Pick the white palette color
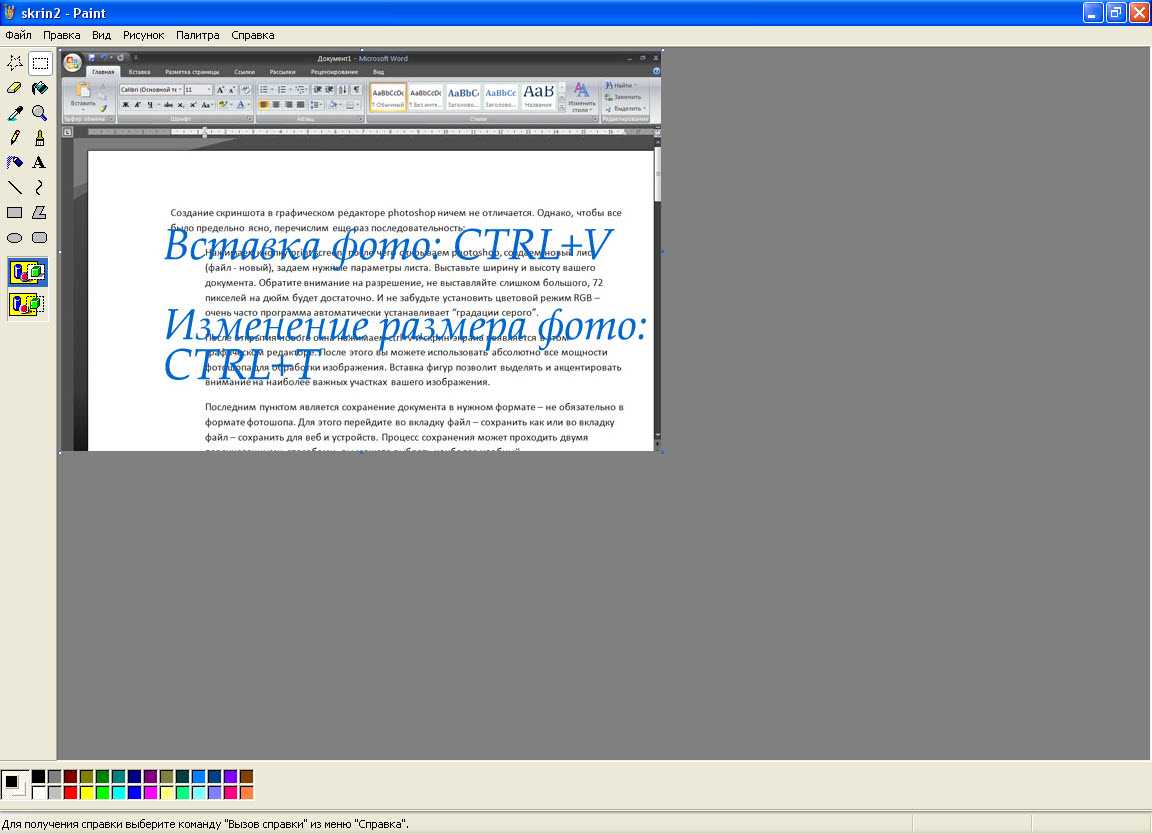The width and height of the screenshot is (1152, 834). point(38,793)
